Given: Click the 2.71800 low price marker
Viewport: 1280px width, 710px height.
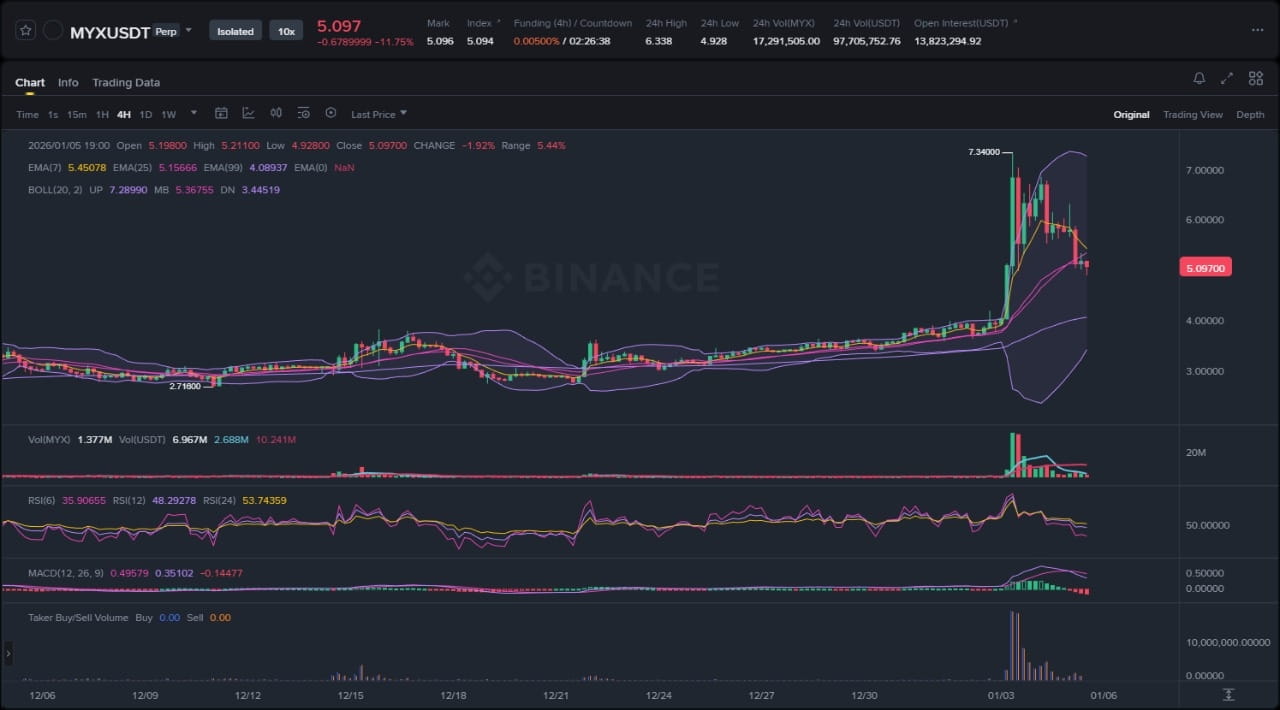Looking at the screenshot, I should [185, 386].
